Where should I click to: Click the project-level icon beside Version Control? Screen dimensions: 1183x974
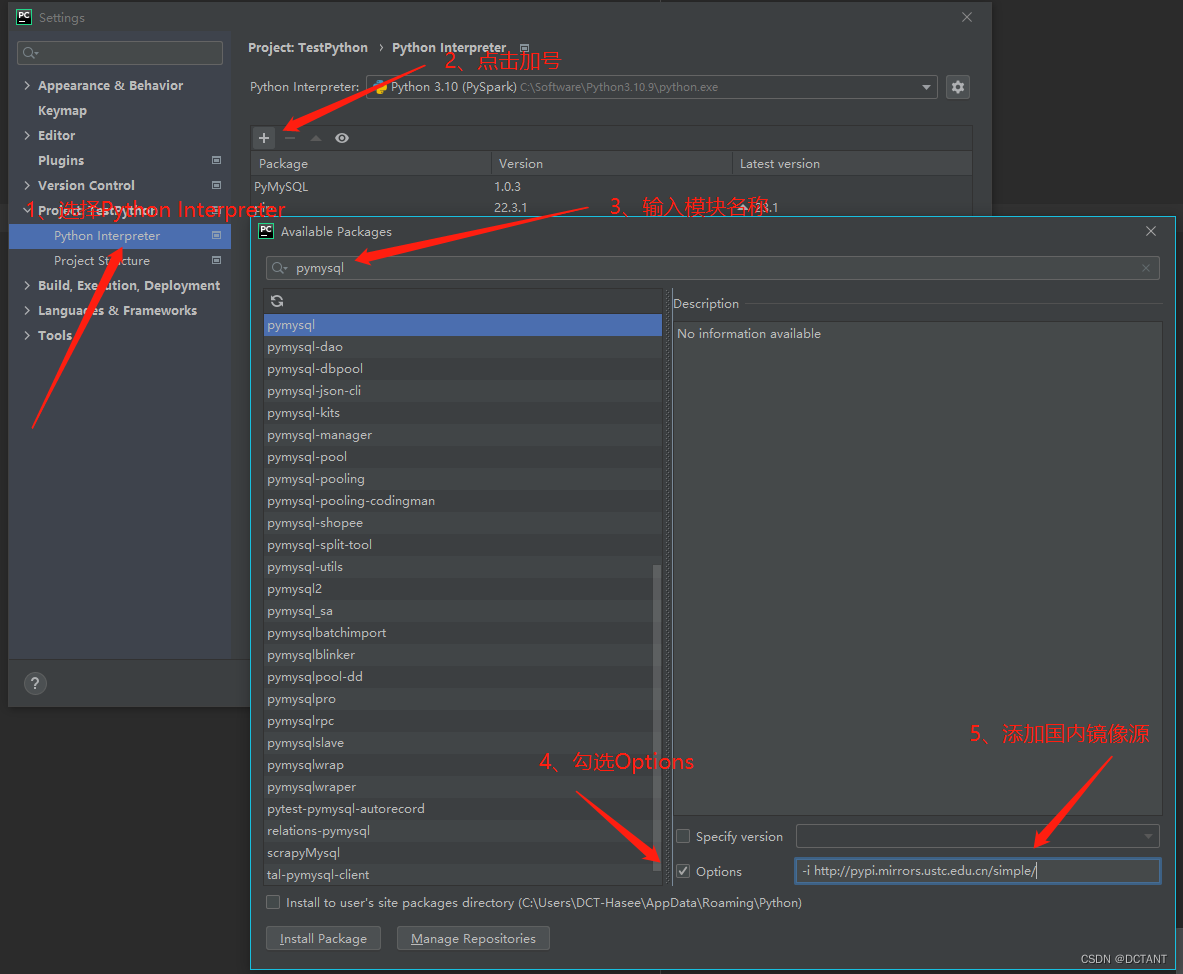pos(217,185)
